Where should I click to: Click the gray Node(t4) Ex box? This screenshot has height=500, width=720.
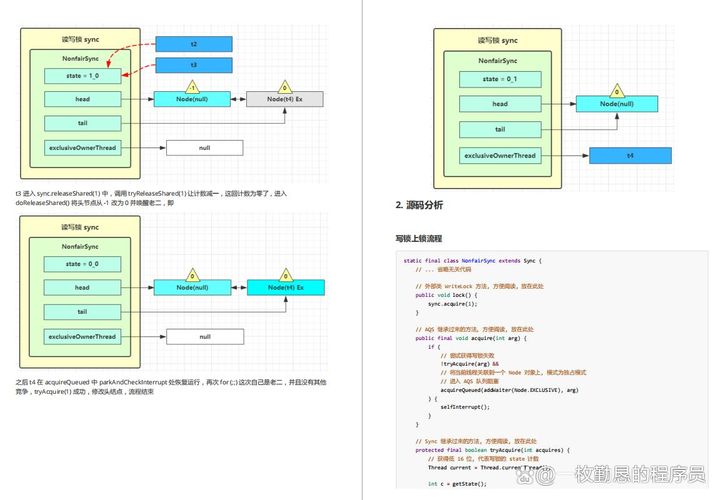pos(285,99)
